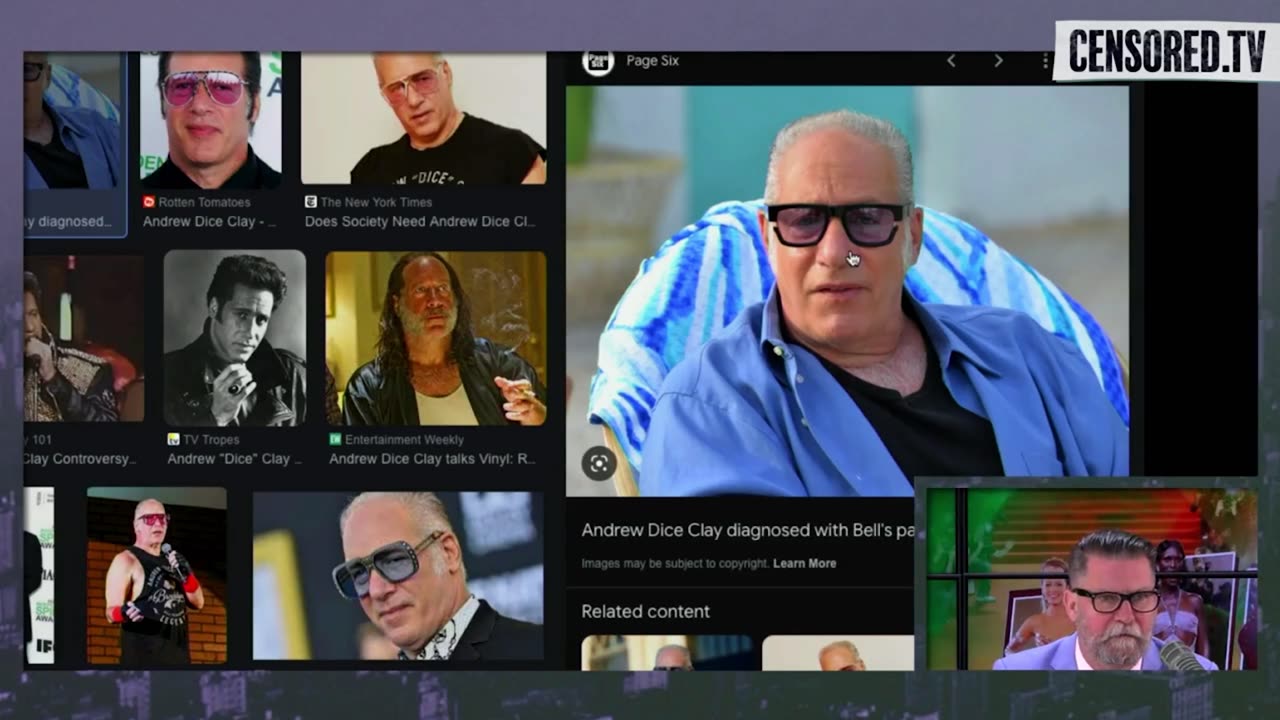Viewport: 1280px width, 720px height.
Task: Click the large Page Six preview image
Action: tap(847, 290)
